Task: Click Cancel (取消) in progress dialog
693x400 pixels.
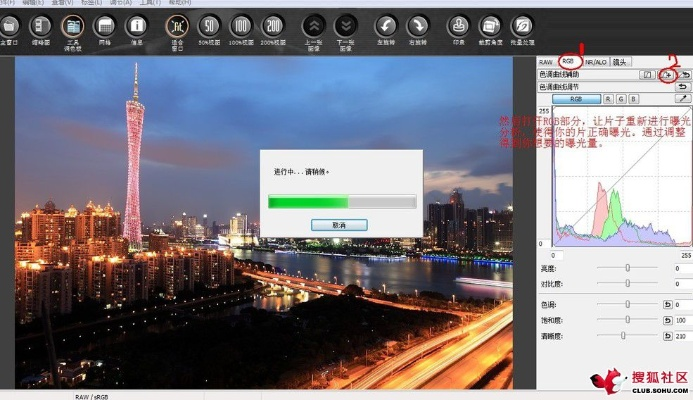Action: [x=339, y=225]
